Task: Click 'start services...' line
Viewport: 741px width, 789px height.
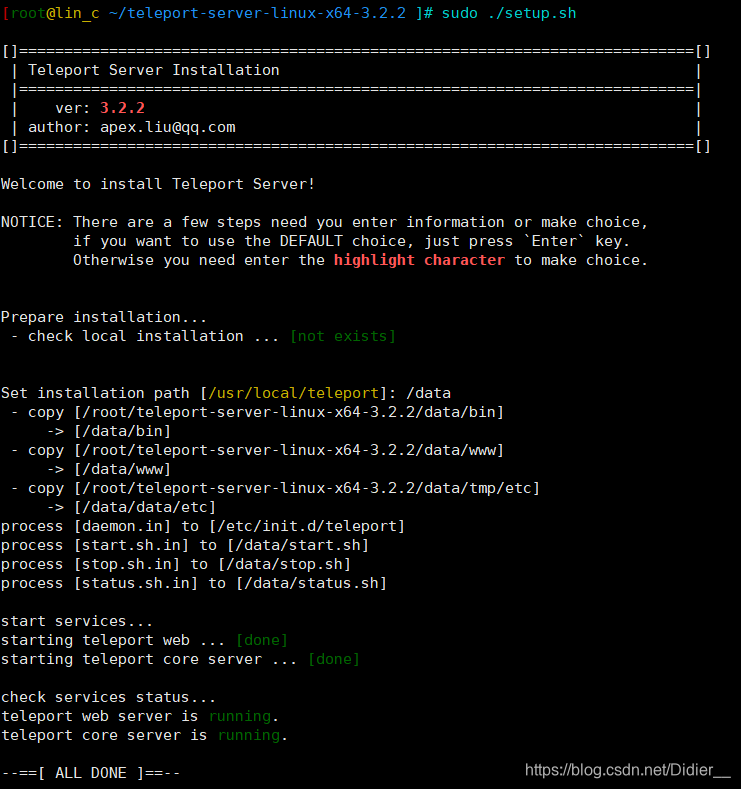Action: (76, 621)
